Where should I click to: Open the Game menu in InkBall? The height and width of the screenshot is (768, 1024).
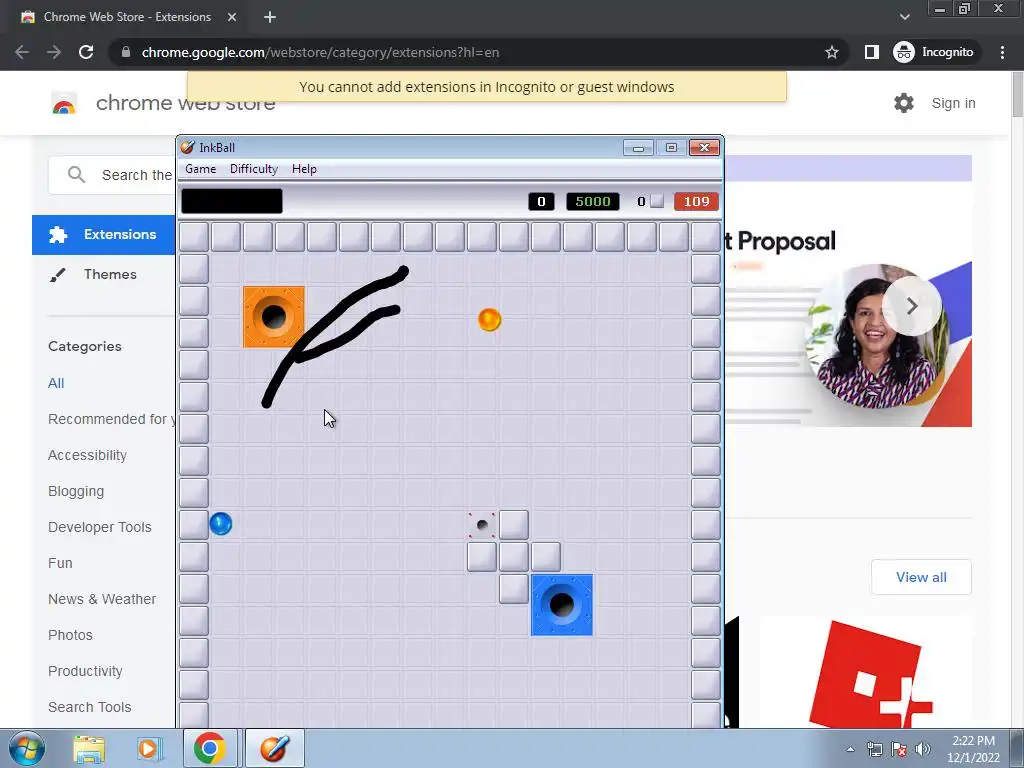pyautogui.click(x=200, y=169)
